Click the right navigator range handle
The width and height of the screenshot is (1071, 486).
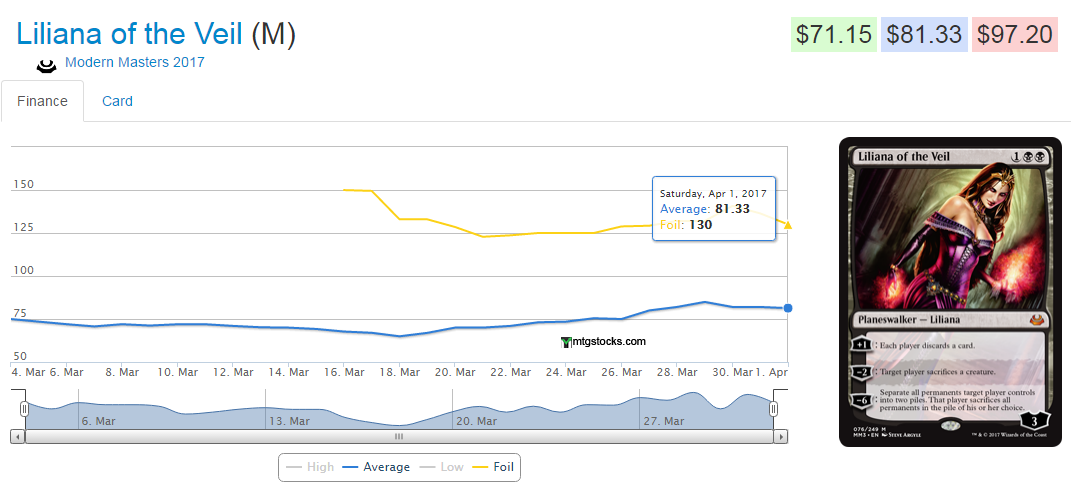tap(773, 409)
